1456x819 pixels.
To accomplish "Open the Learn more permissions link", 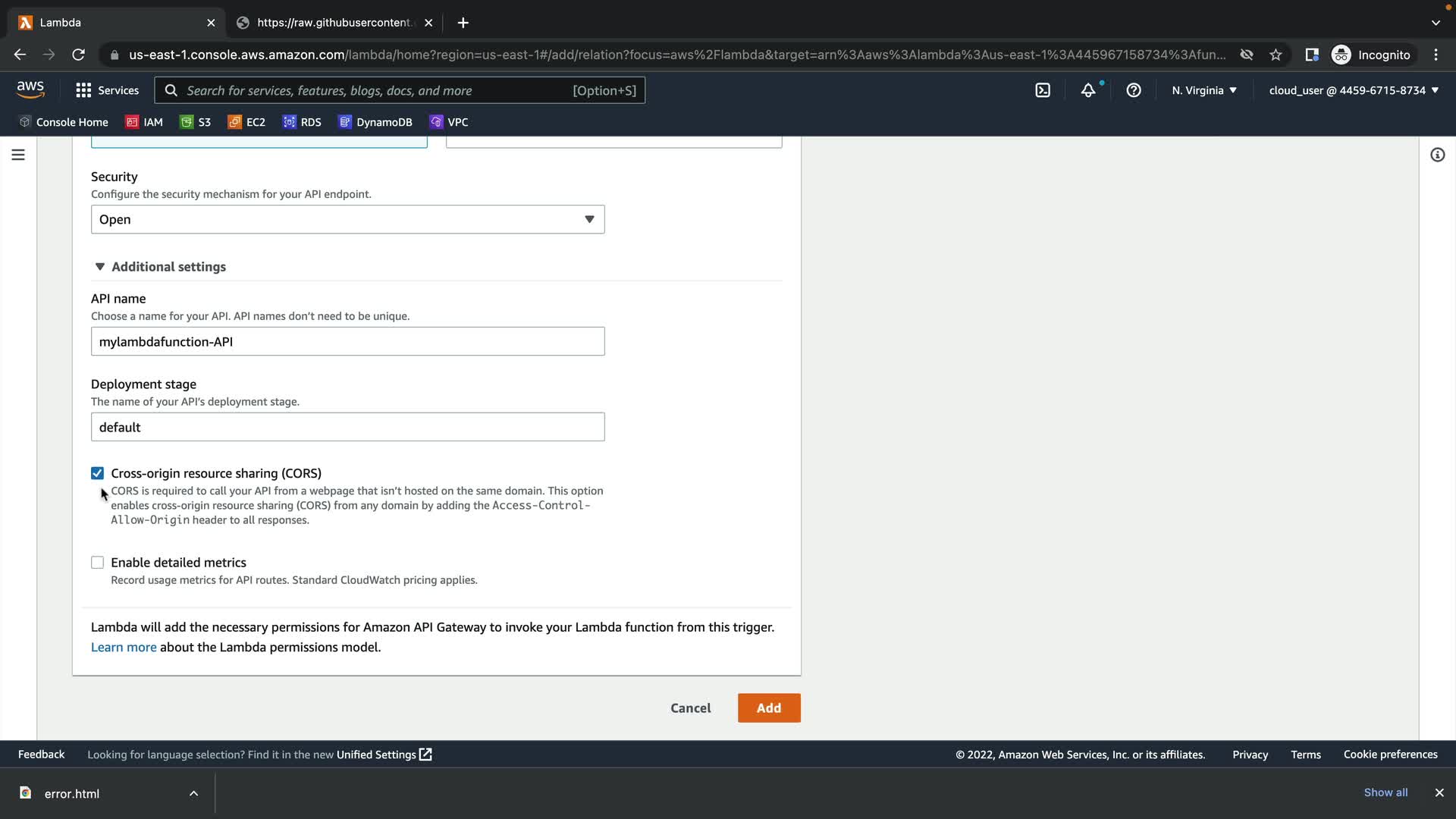I will tap(124, 647).
